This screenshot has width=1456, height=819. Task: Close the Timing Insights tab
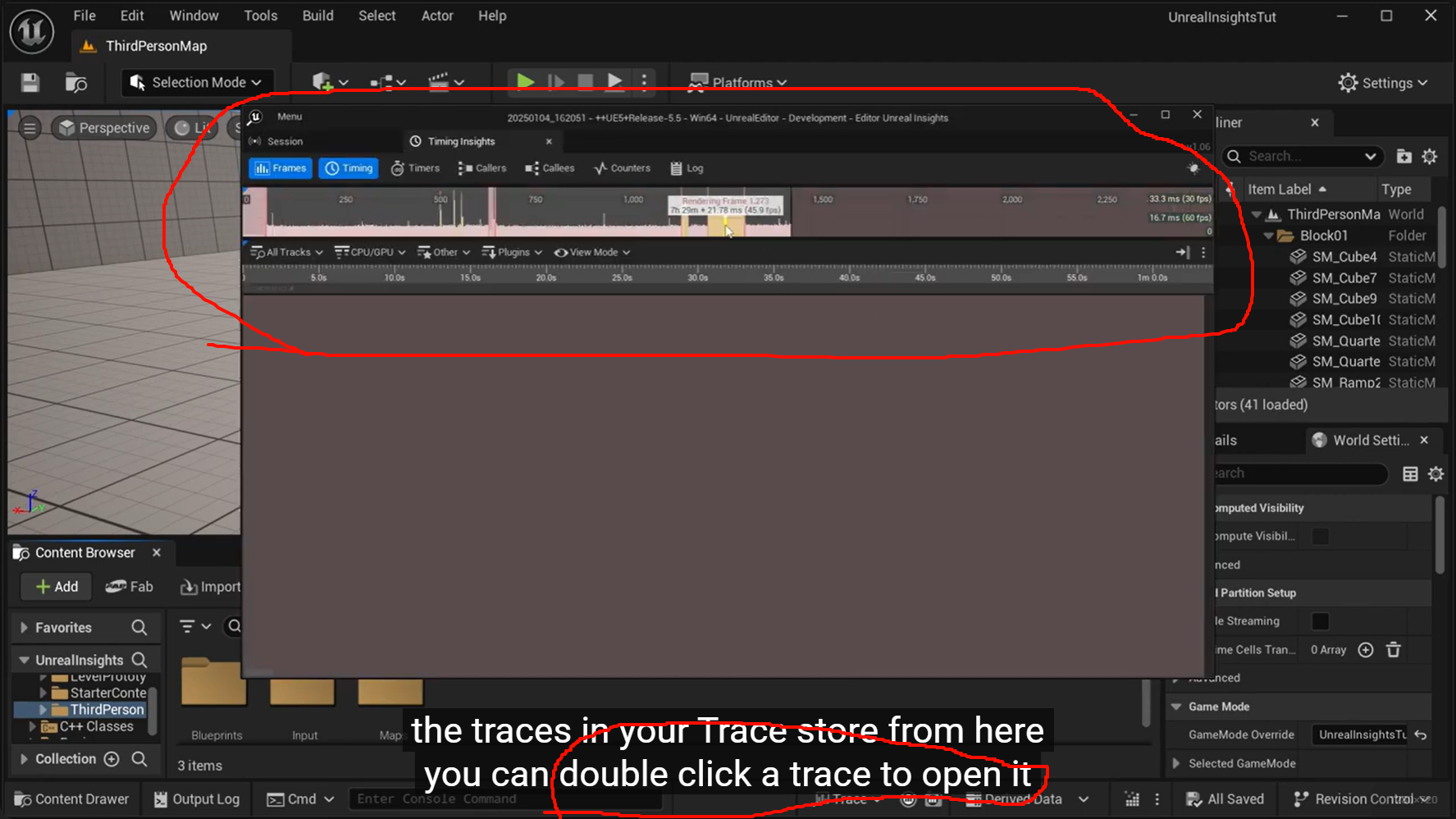tap(549, 141)
